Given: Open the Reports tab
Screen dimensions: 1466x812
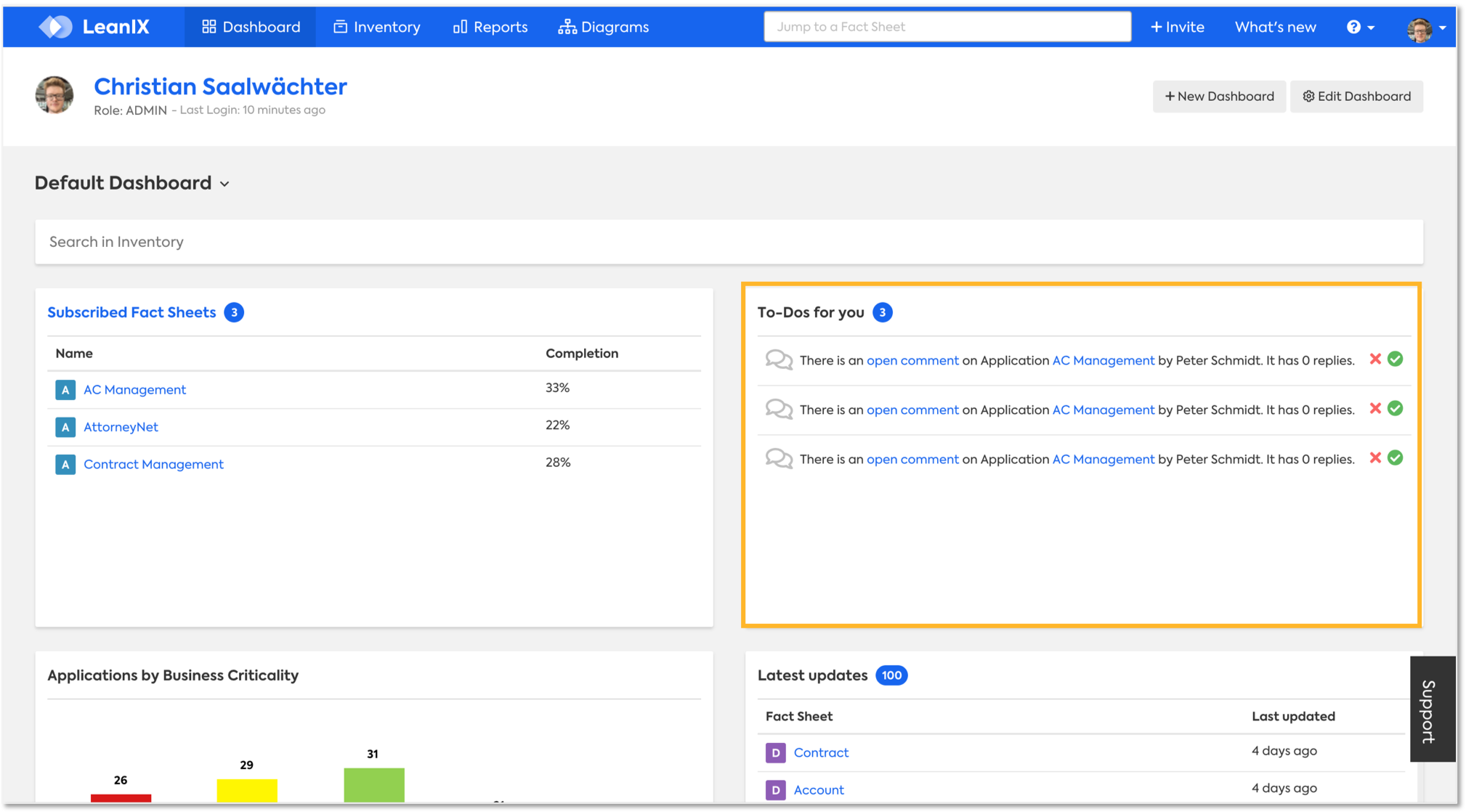Looking at the screenshot, I should coord(490,27).
